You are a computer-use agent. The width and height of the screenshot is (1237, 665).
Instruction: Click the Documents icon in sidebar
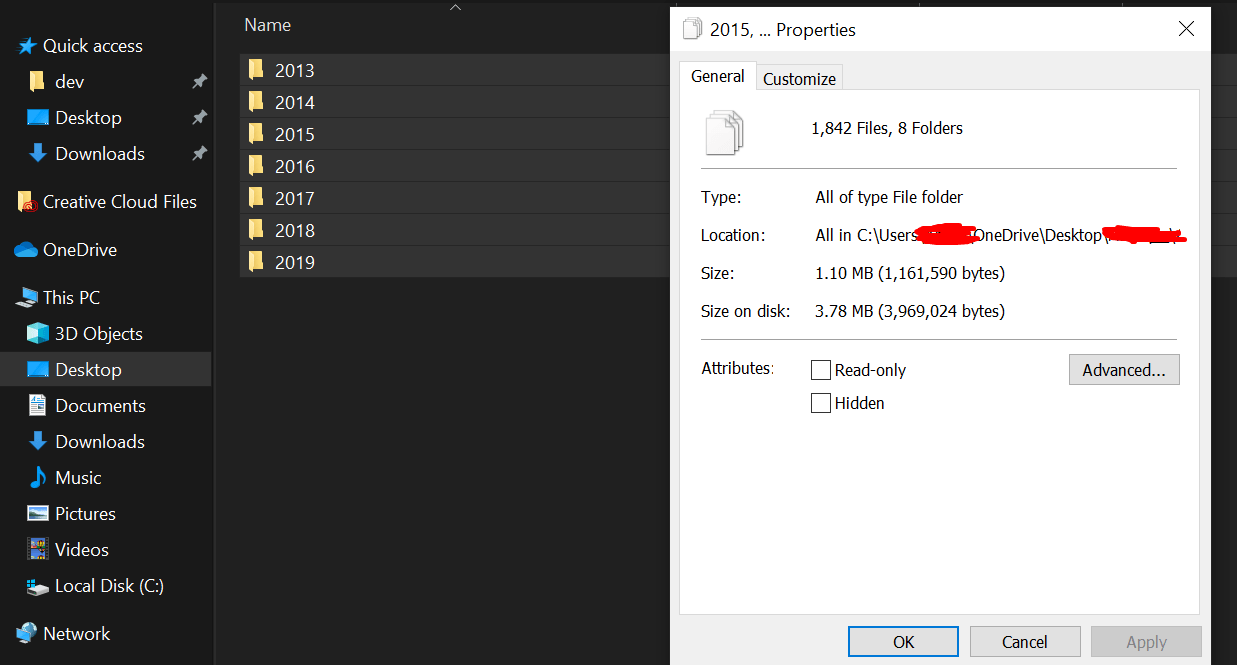click(38, 406)
